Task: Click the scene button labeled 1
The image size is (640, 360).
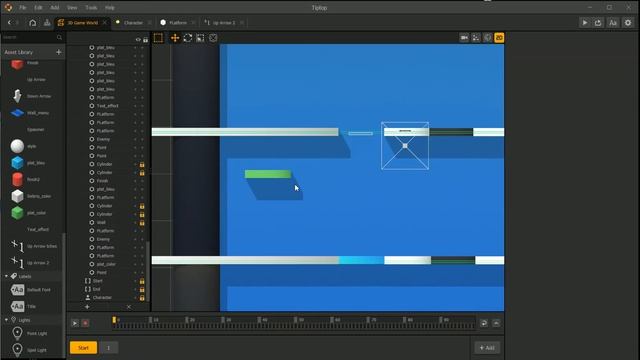Action: (x=109, y=348)
